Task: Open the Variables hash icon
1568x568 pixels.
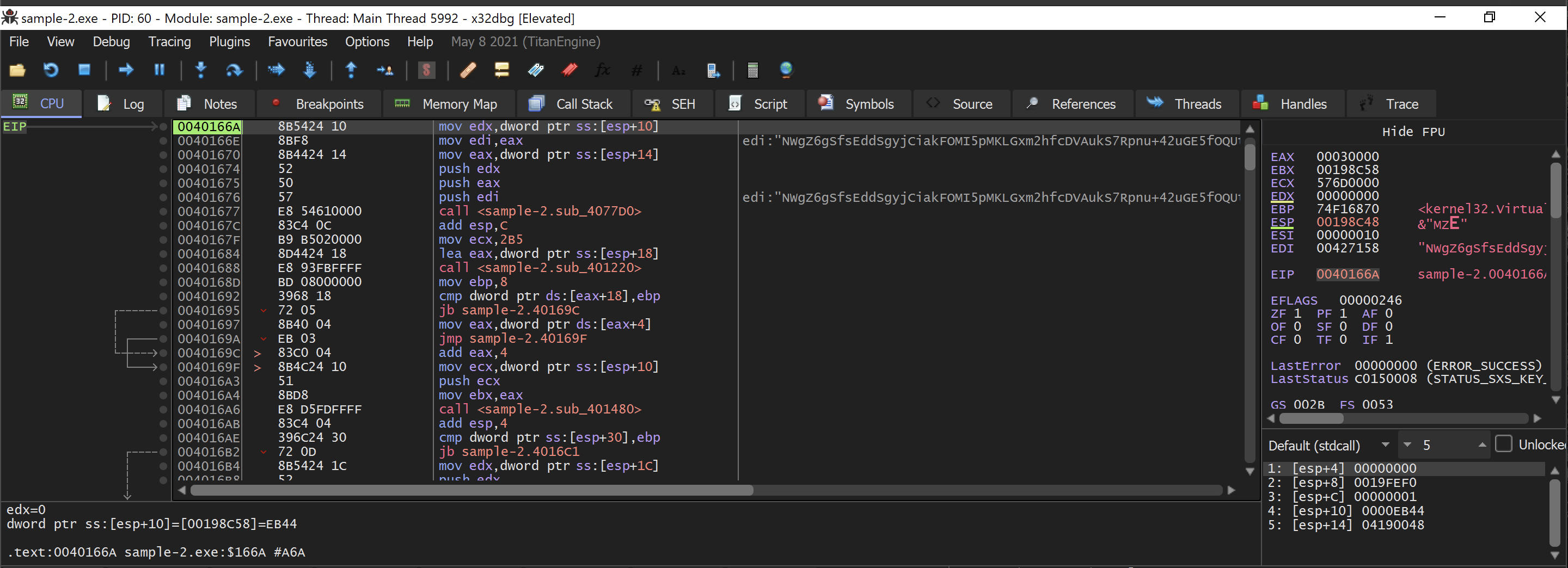Action: (636, 70)
